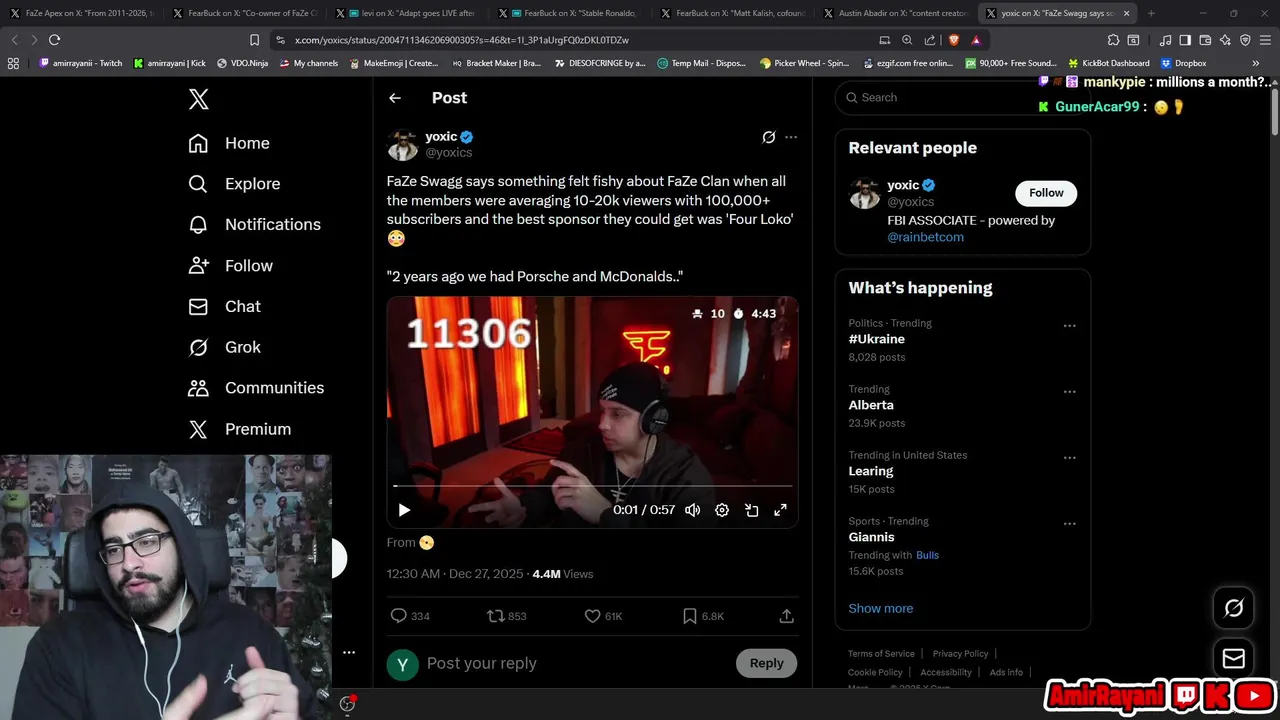1280x720 pixels.
Task: Open Brave Shields lion icon
Action: [953, 40]
